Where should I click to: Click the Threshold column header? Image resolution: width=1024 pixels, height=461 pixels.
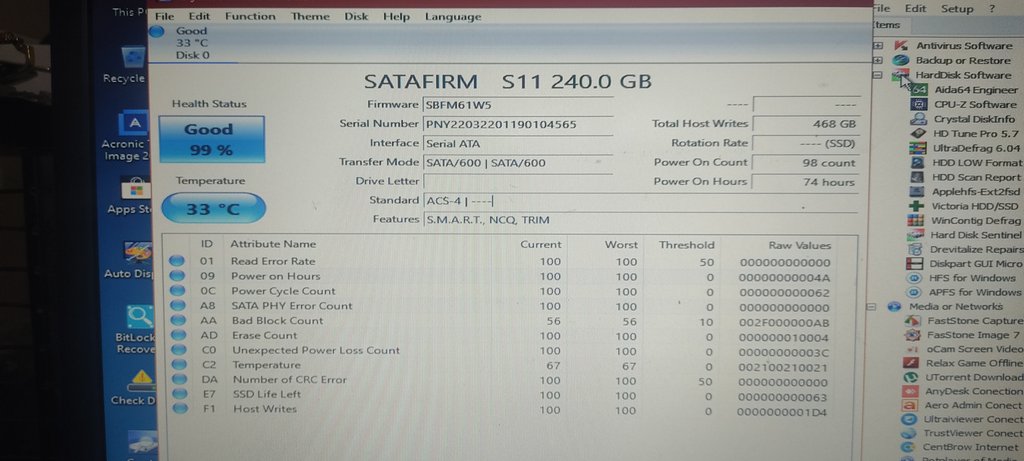coord(686,245)
